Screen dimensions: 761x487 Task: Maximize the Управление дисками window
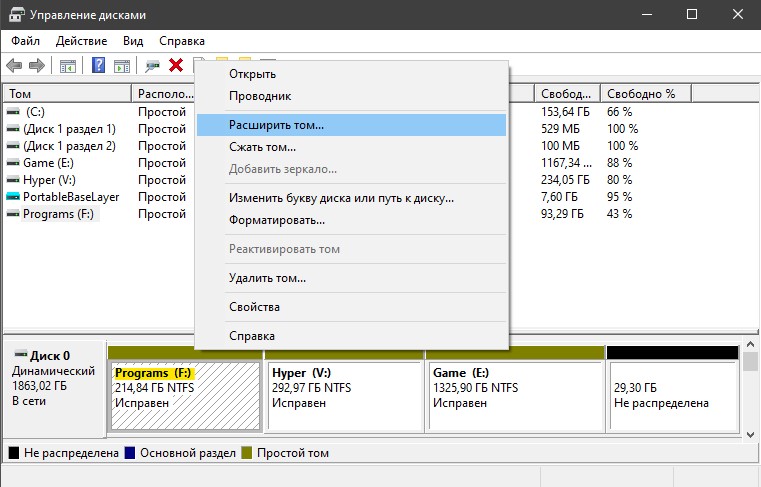coord(692,15)
